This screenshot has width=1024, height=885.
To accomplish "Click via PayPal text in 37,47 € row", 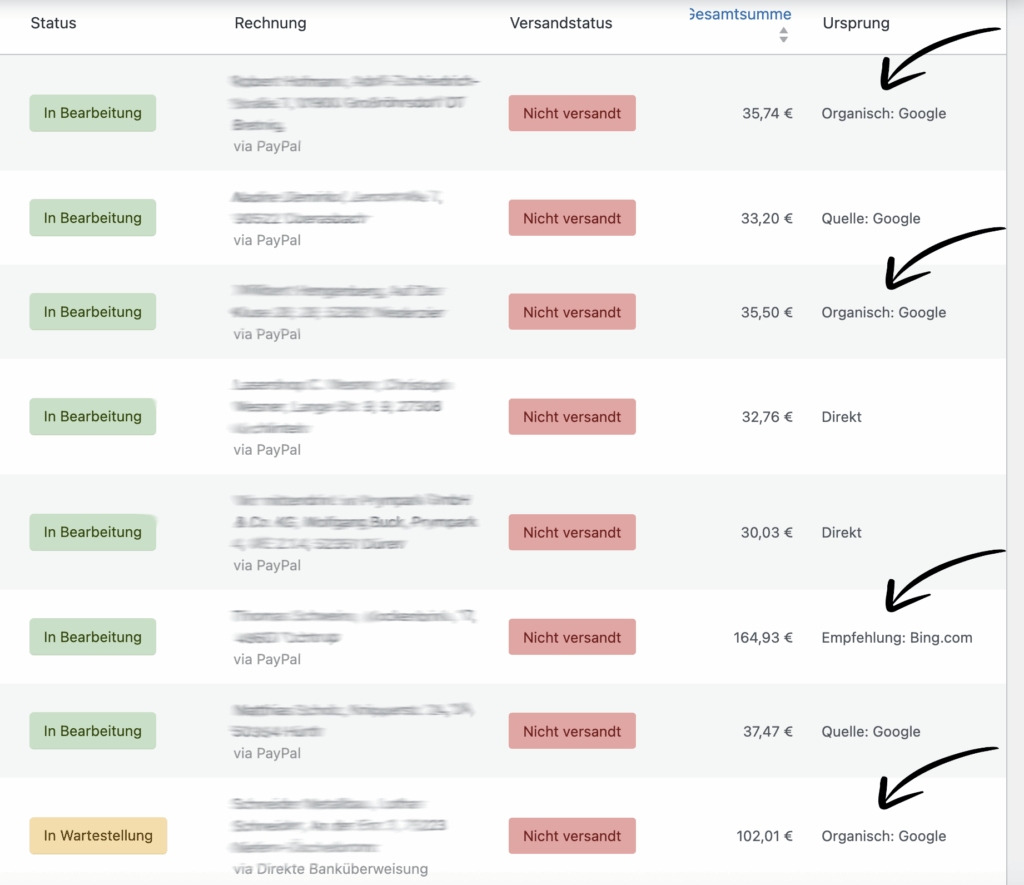I will click(x=267, y=754).
